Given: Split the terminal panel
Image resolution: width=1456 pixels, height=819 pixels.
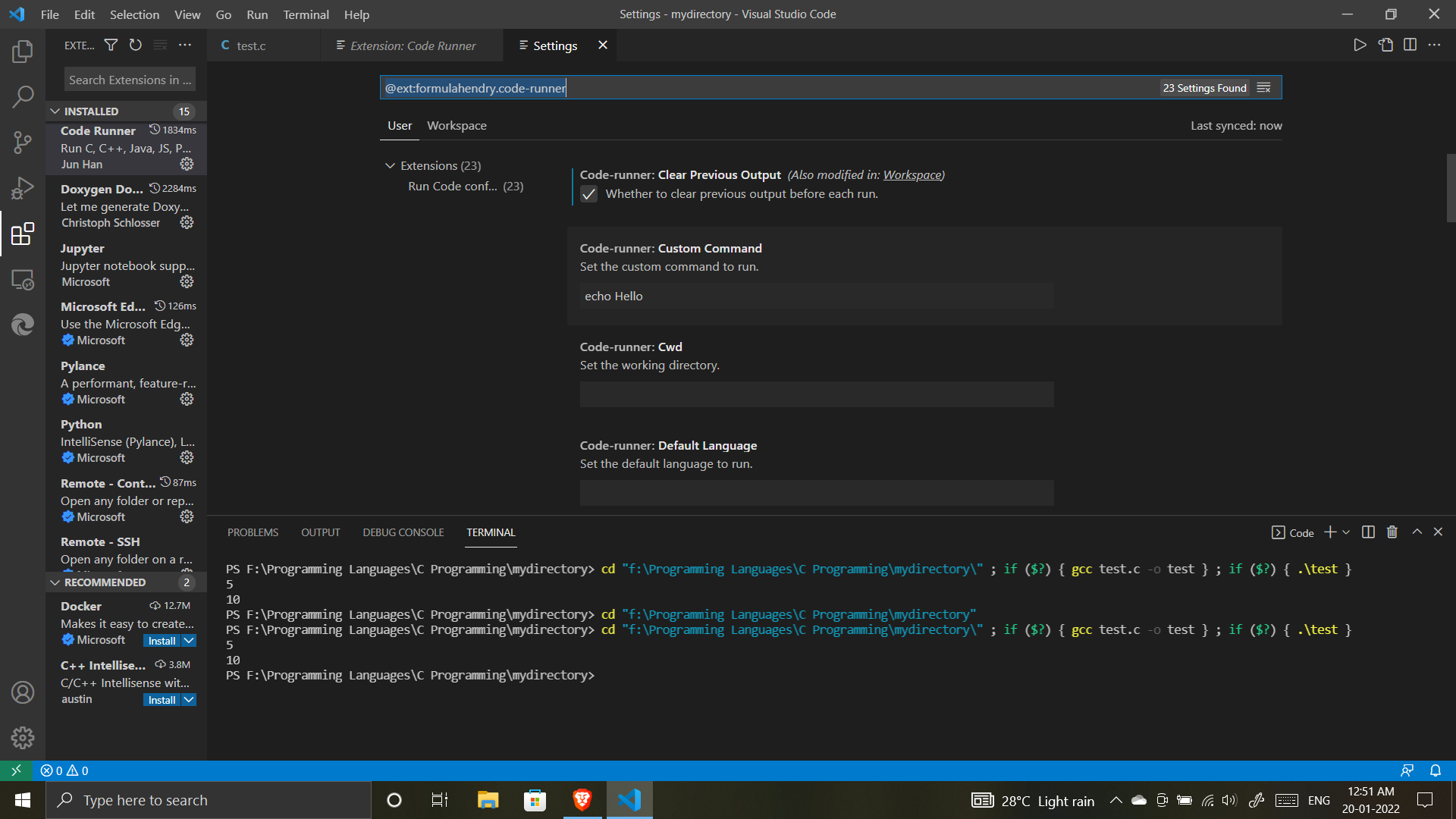Looking at the screenshot, I should tap(1368, 532).
